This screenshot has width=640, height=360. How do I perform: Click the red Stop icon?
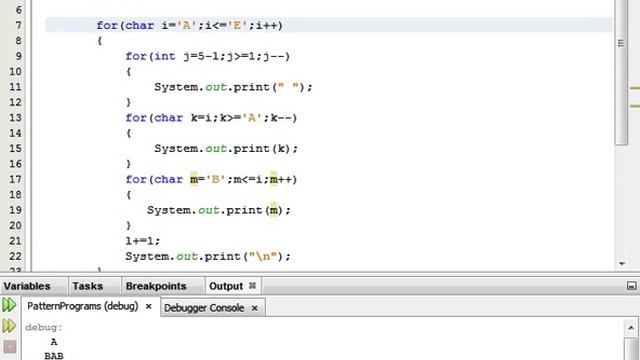click(x=10, y=347)
